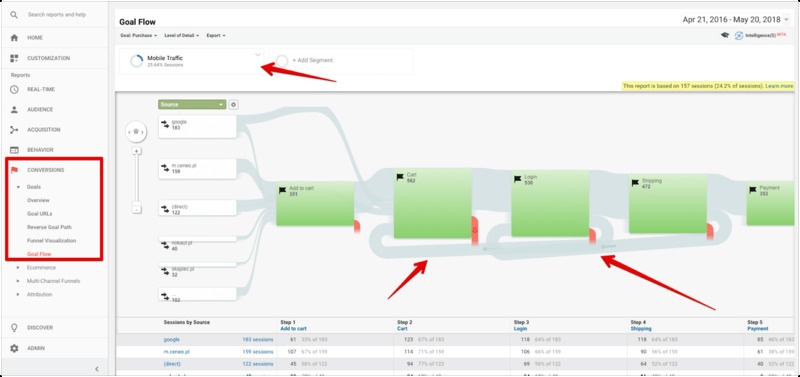Open the Overview goals report
Screen dimensions: 800x377
[38, 200]
